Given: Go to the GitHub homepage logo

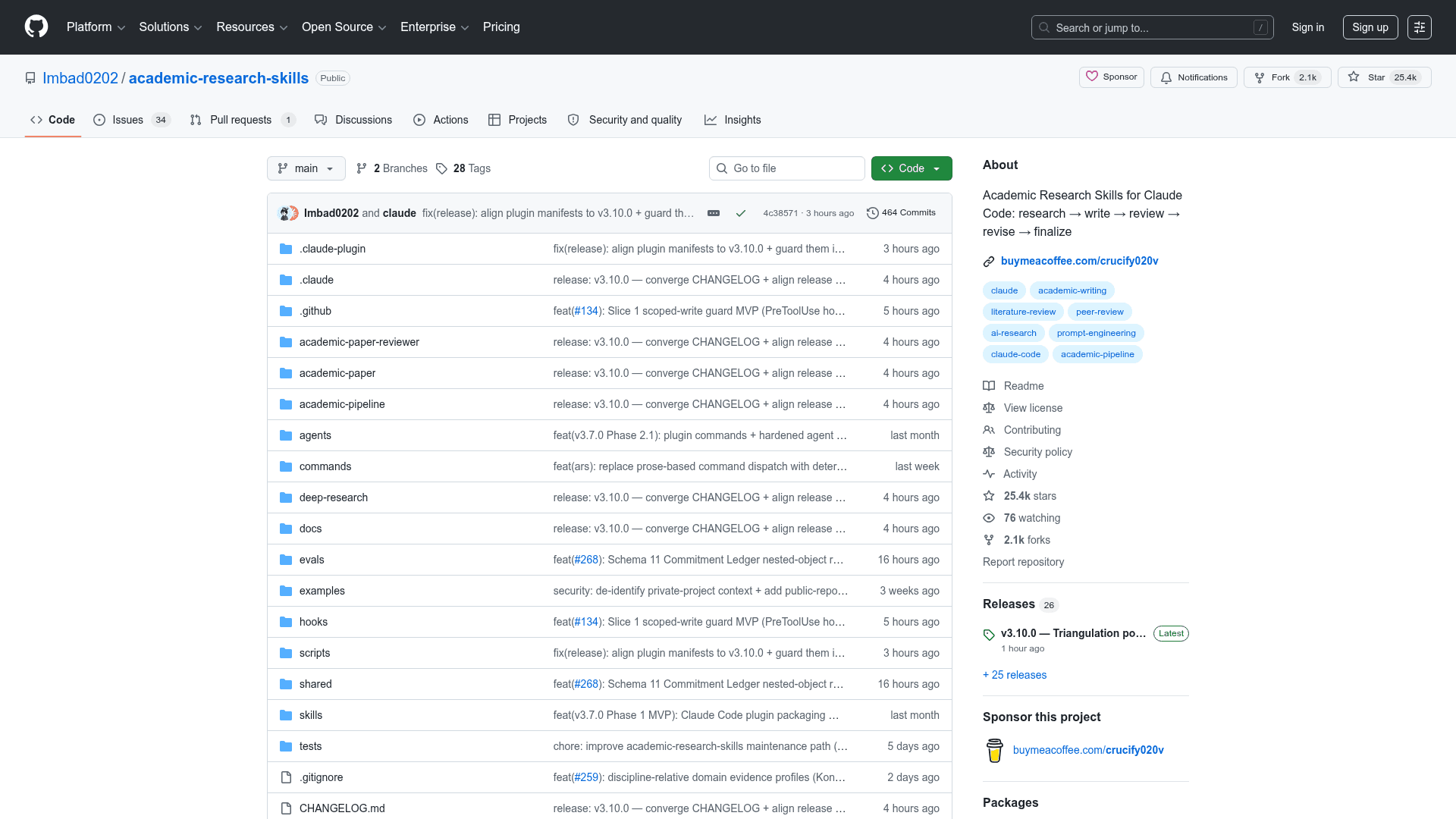Looking at the screenshot, I should point(36,27).
